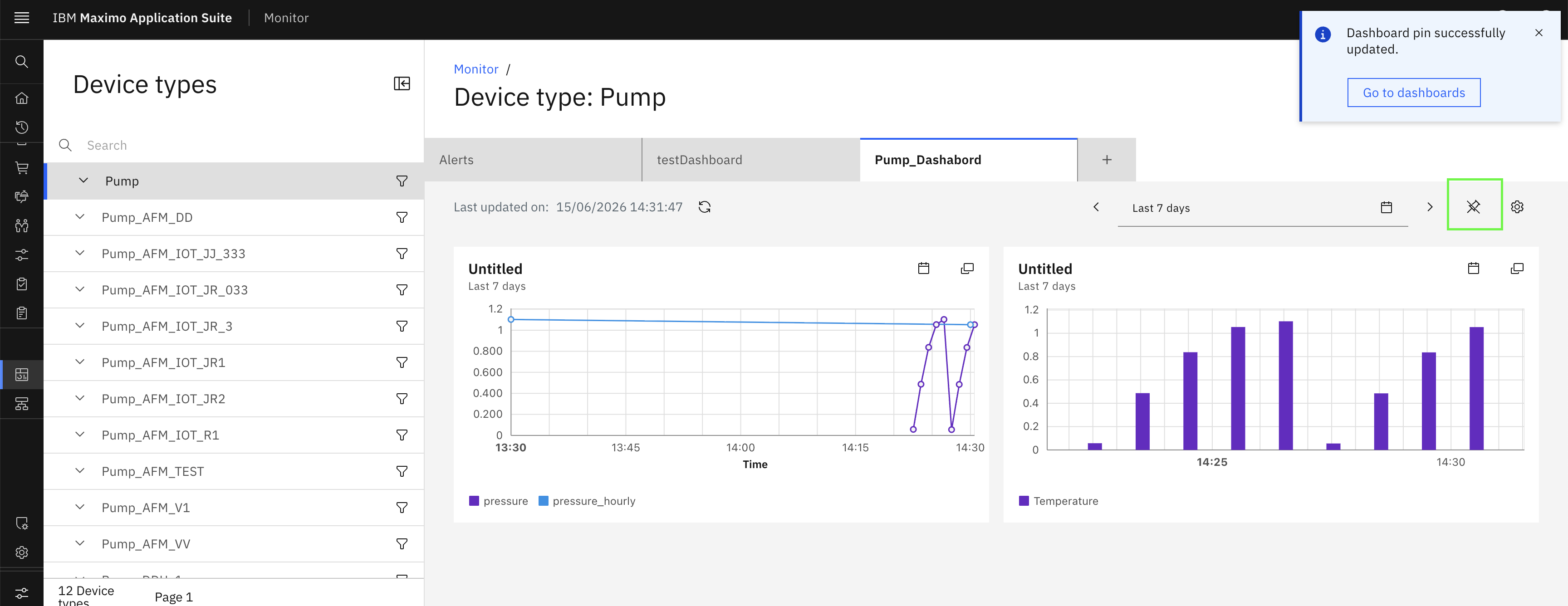Refresh the last updated data
This screenshot has height=606, width=1568.
[705, 207]
